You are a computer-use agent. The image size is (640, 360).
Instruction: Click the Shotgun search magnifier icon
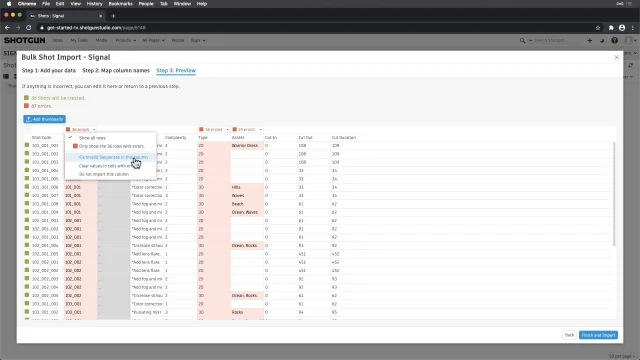(522, 40)
